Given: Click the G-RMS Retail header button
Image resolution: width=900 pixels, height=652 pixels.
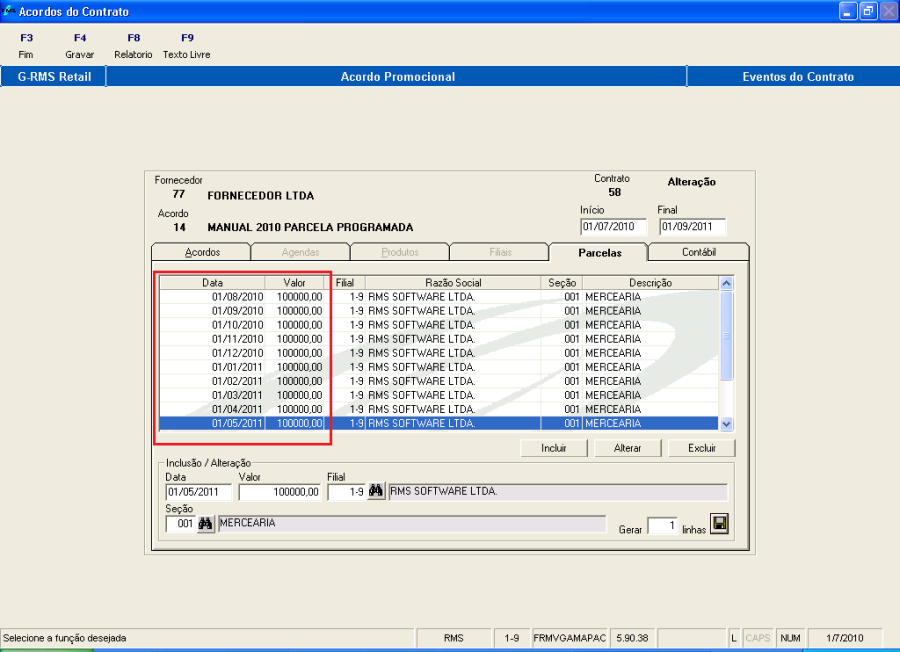Looking at the screenshot, I should point(53,77).
